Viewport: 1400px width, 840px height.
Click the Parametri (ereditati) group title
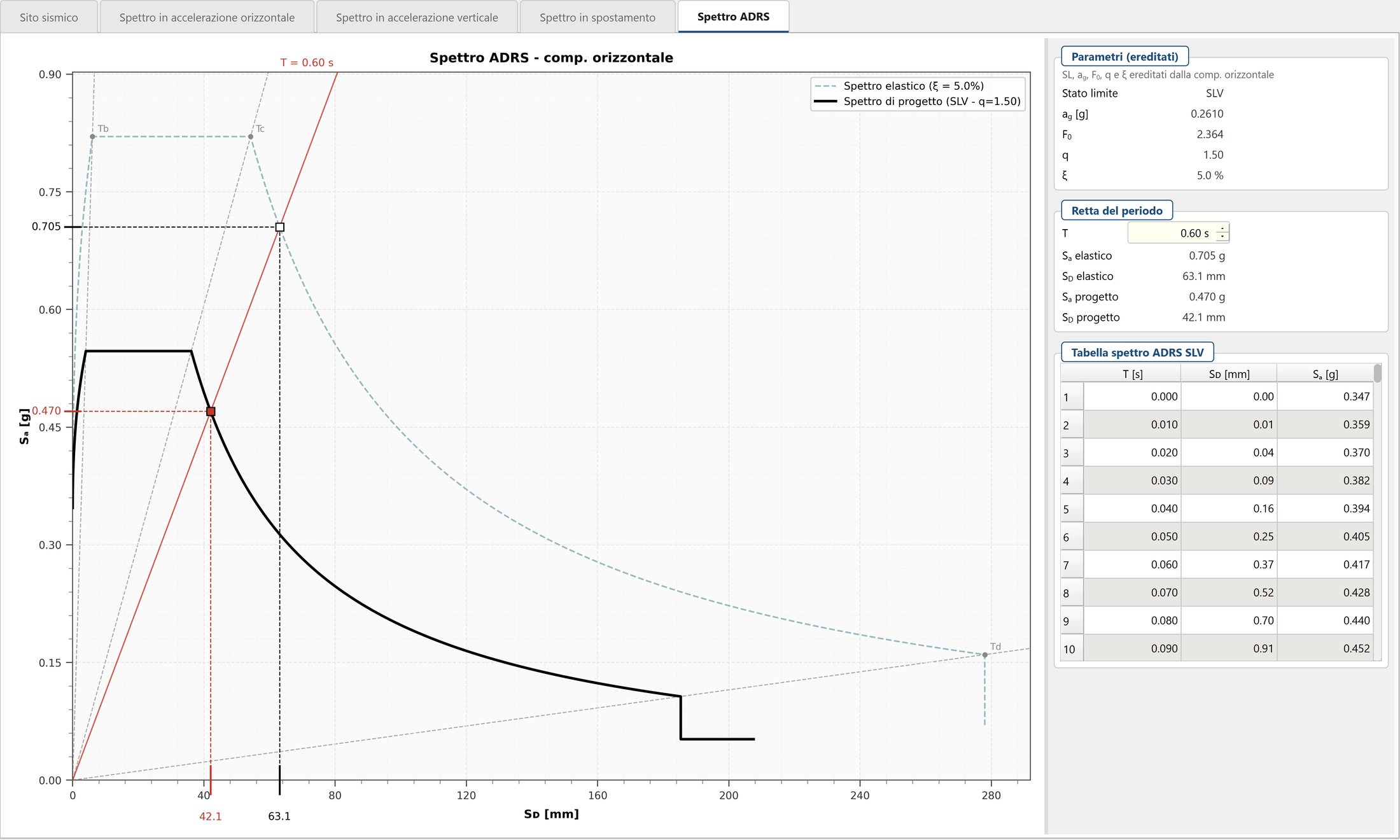(1124, 57)
